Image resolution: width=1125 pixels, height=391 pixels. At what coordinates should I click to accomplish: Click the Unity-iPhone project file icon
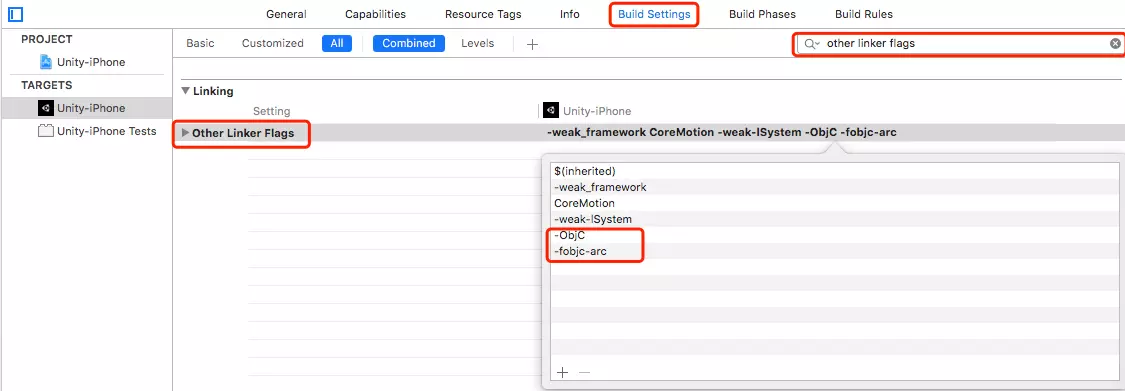[x=46, y=62]
